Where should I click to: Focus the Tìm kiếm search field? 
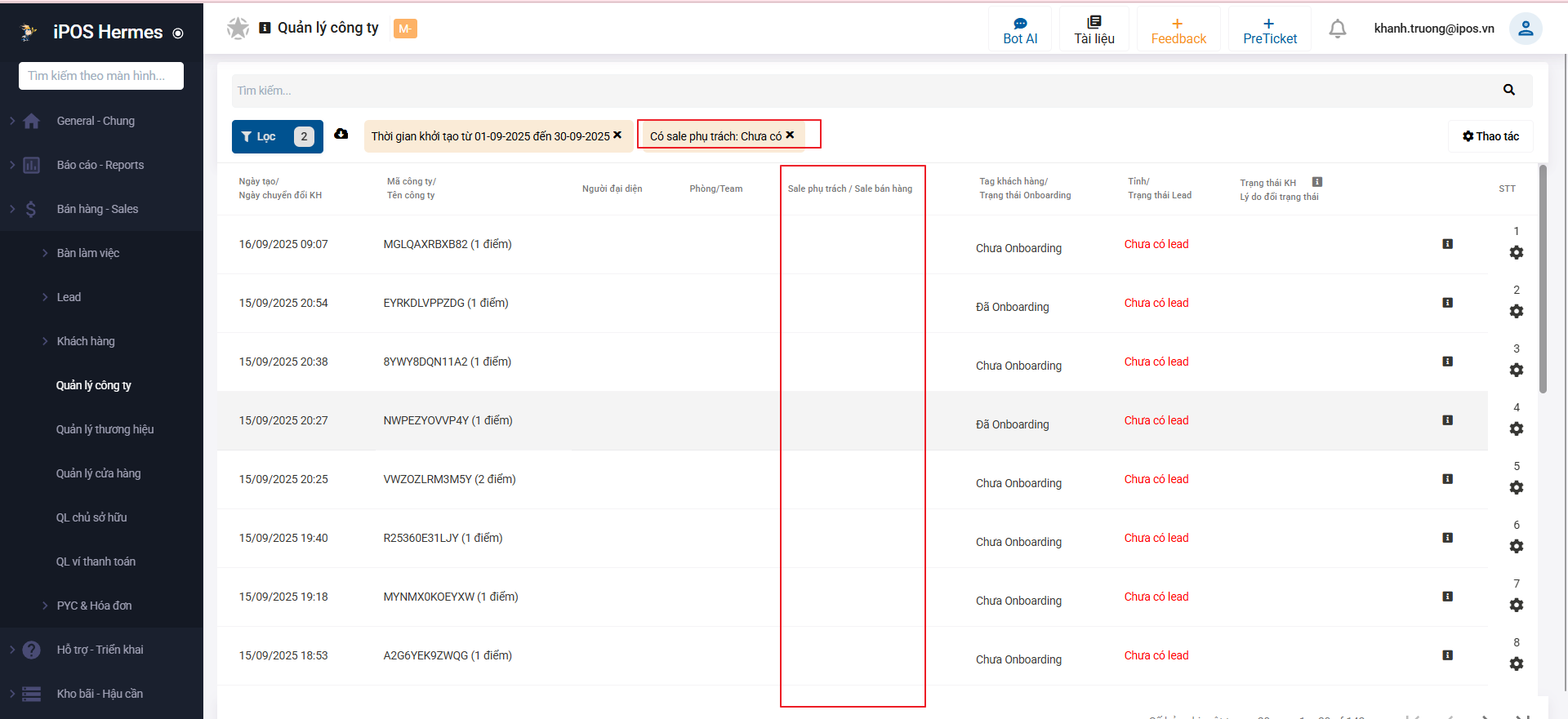click(x=866, y=91)
